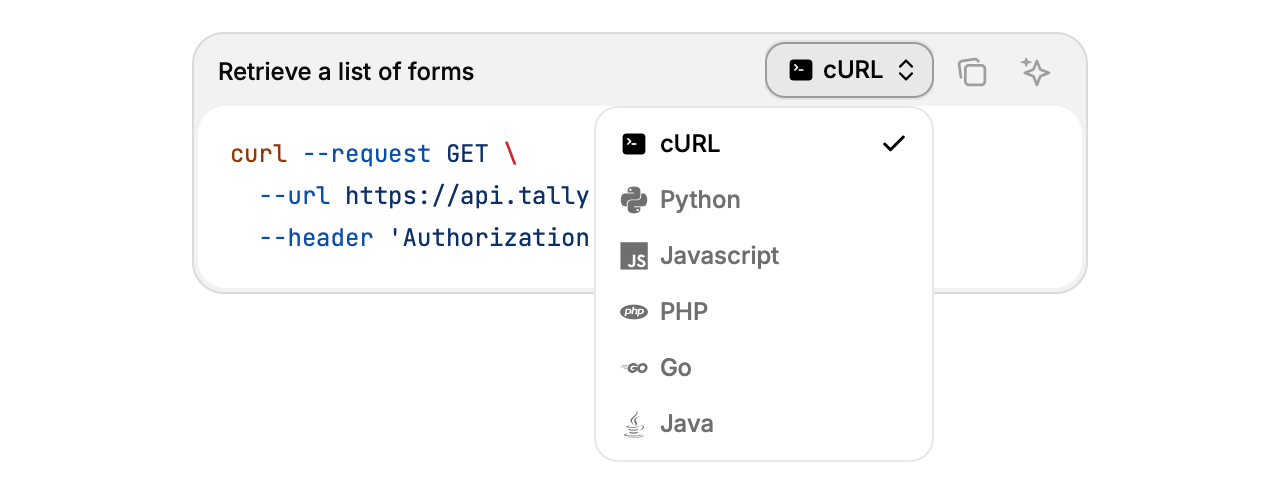Copy the code snippet with copy icon
Viewport: 1280px width, 494px height.
tap(972, 71)
